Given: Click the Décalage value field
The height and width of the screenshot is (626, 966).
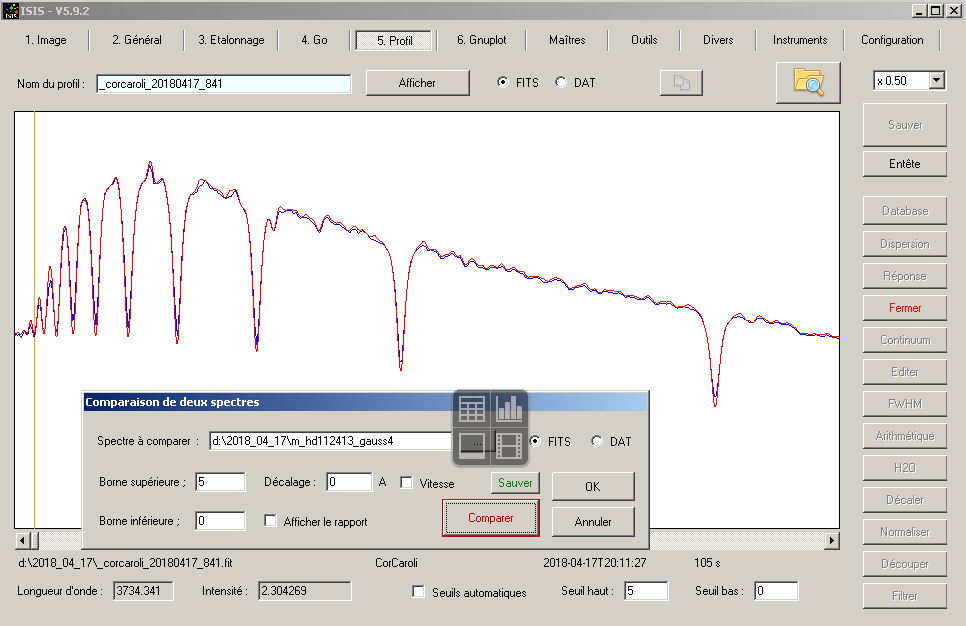Looking at the screenshot, I should [x=349, y=482].
